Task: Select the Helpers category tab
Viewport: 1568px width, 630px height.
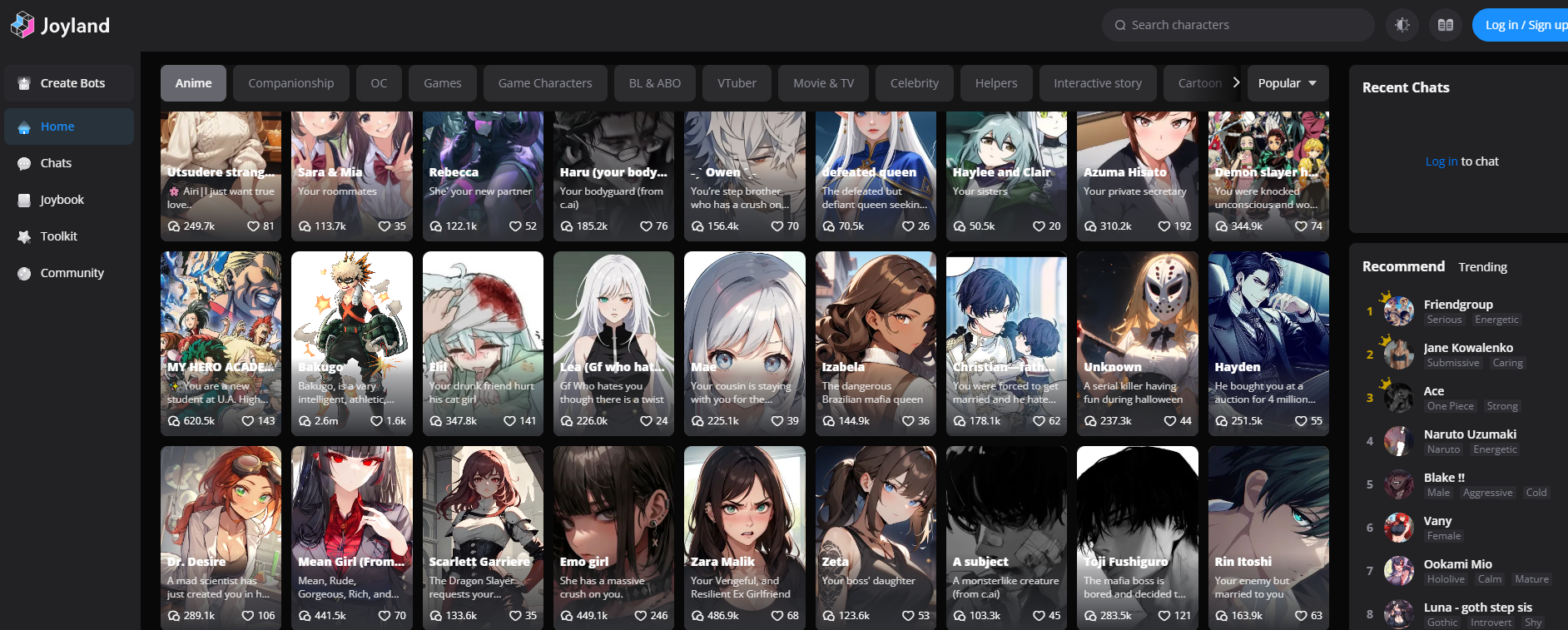Action: click(996, 83)
